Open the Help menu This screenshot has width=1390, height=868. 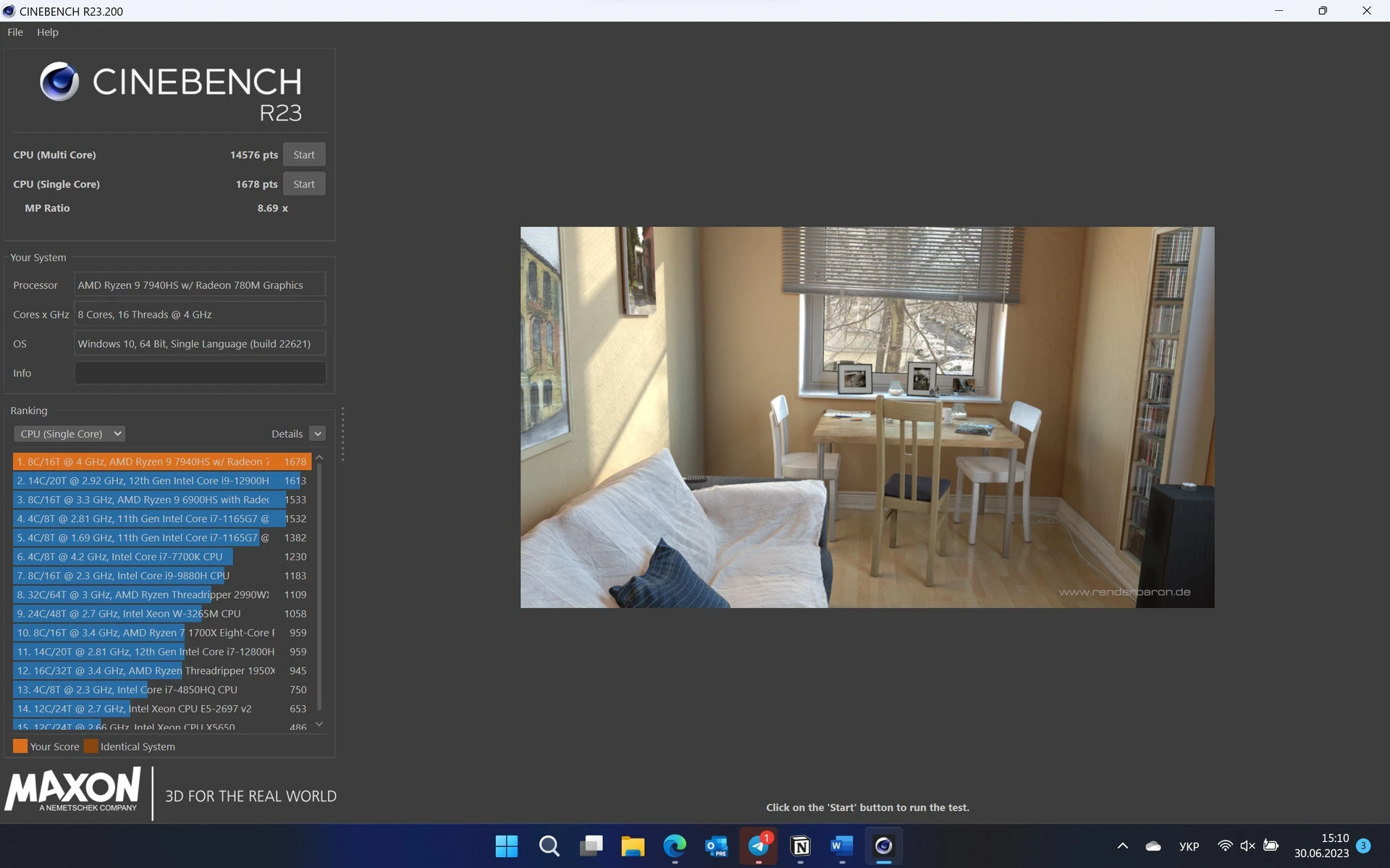pos(48,32)
